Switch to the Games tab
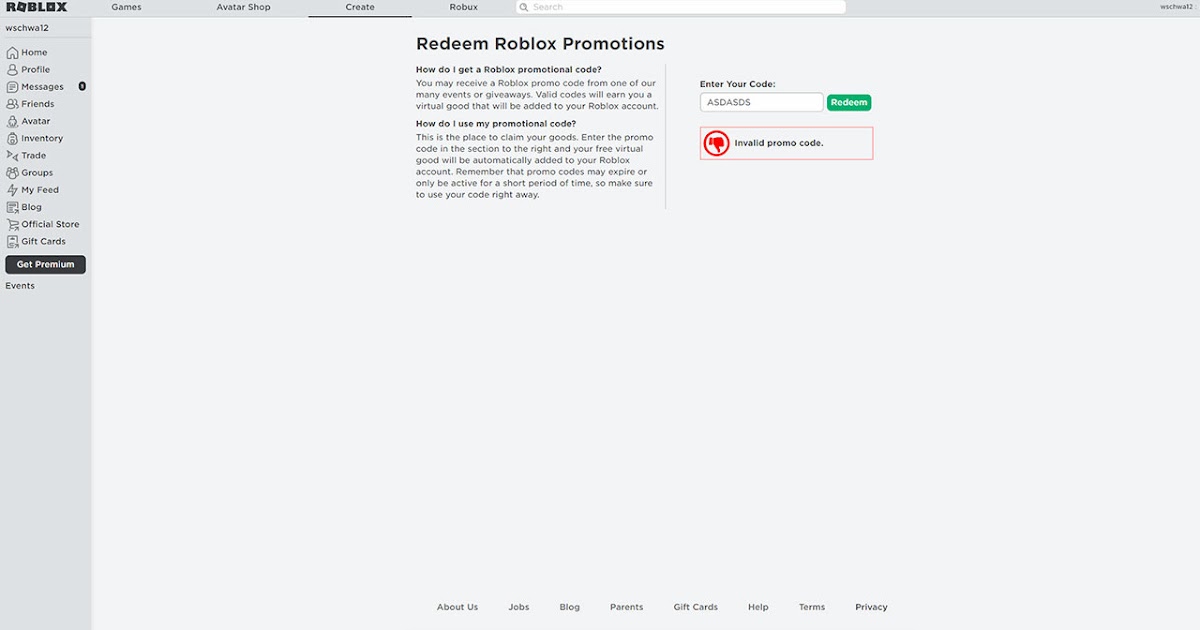Screen dimensions: 1200x630 [x=126, y=7]
